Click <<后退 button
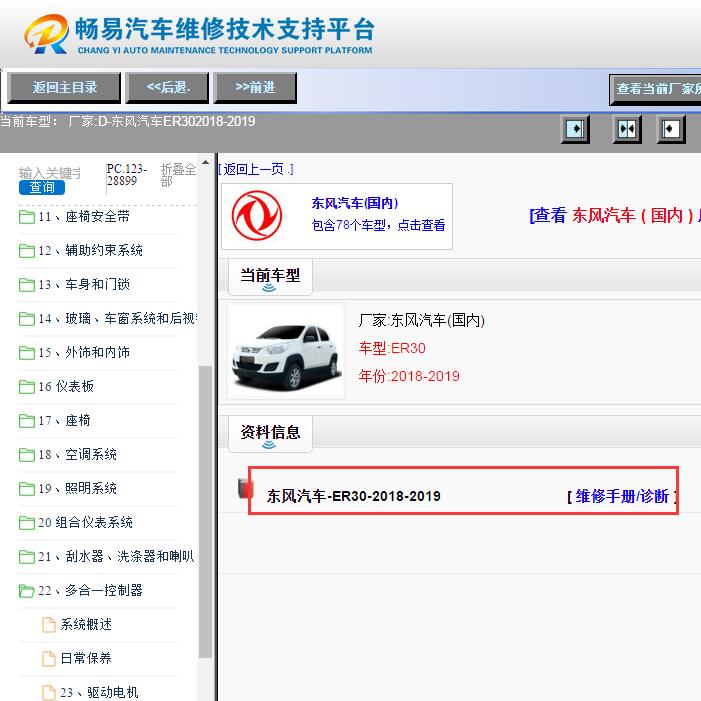This screenshot has height=701, width=701. coord(168,88)
